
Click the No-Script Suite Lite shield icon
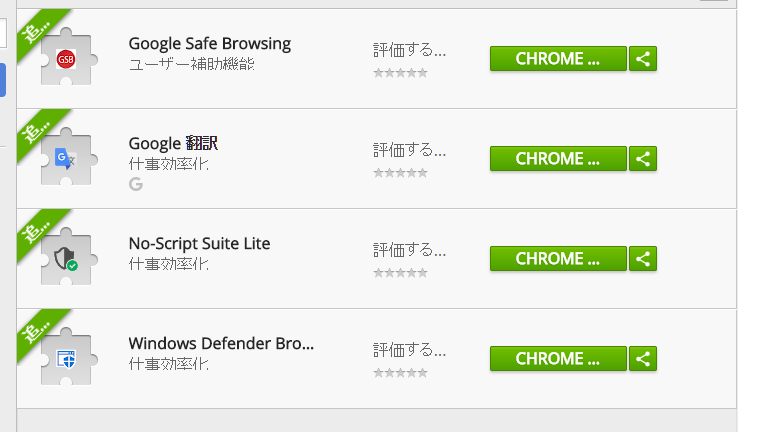pos(66,259)
